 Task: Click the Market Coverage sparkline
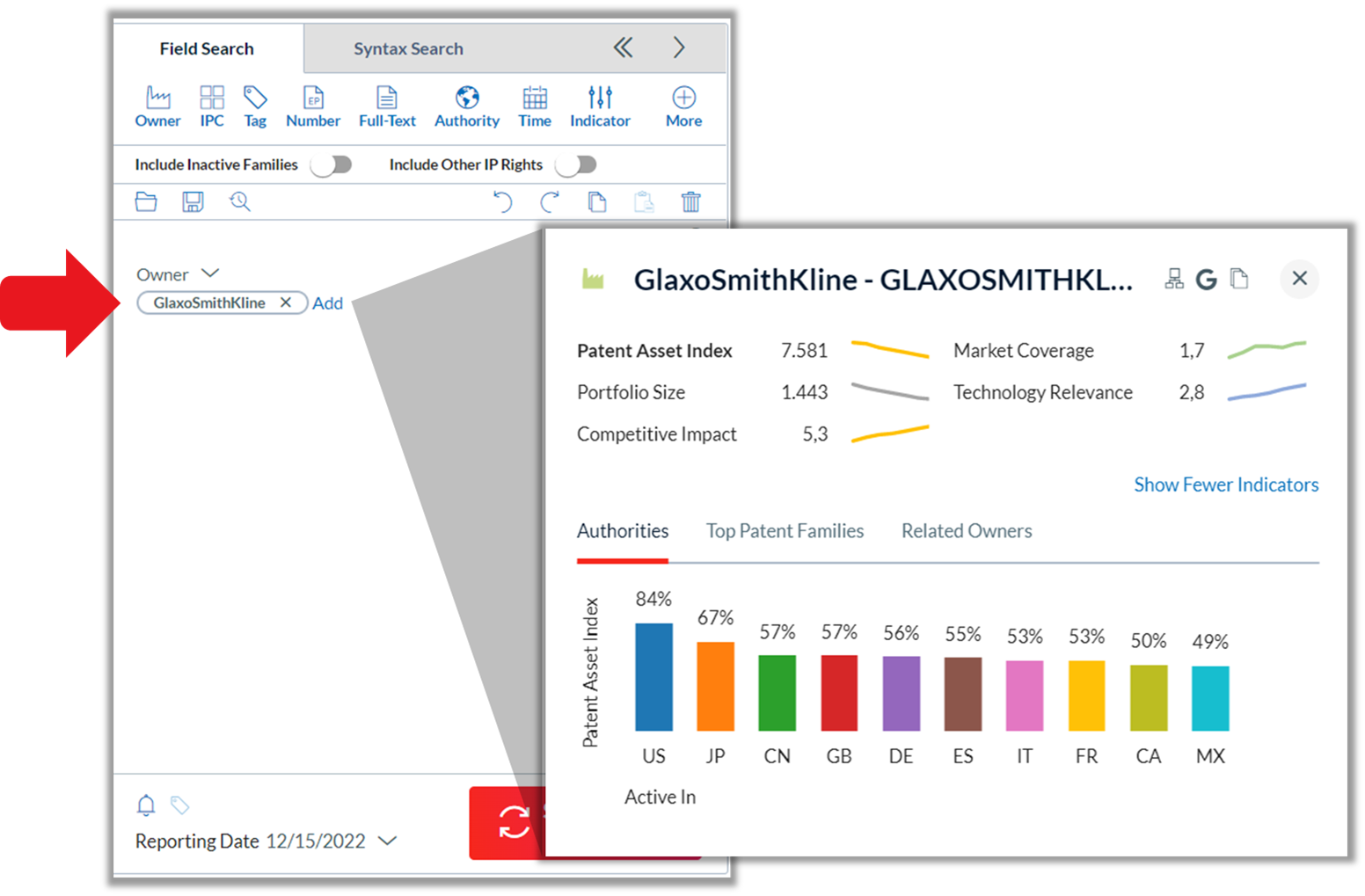[x=1266, y=350]
